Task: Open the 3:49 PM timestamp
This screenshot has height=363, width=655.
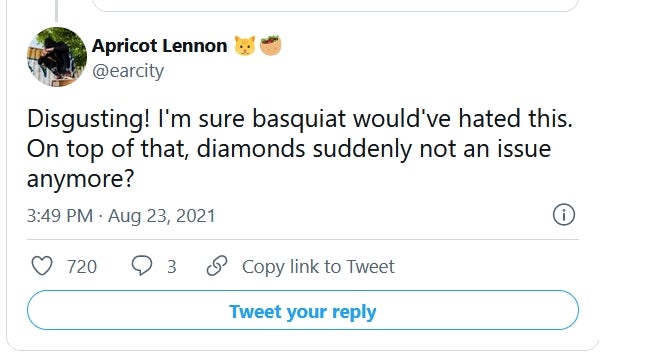Action: [60, 216]
